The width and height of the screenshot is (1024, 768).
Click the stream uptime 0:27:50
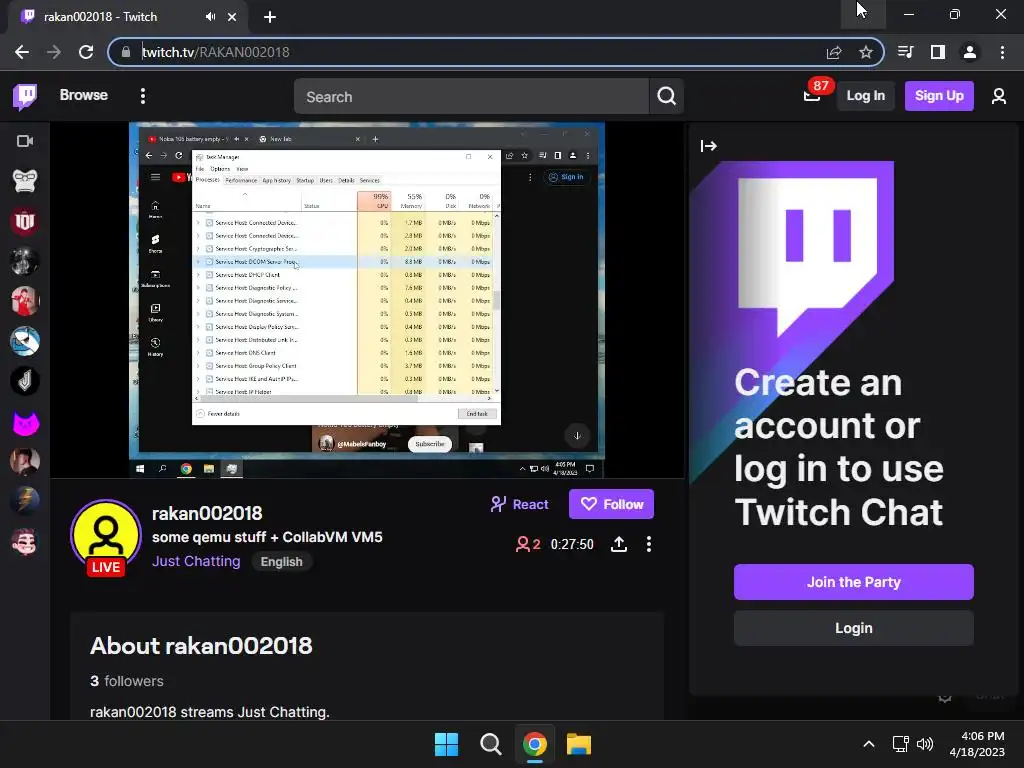pos(572,545)
